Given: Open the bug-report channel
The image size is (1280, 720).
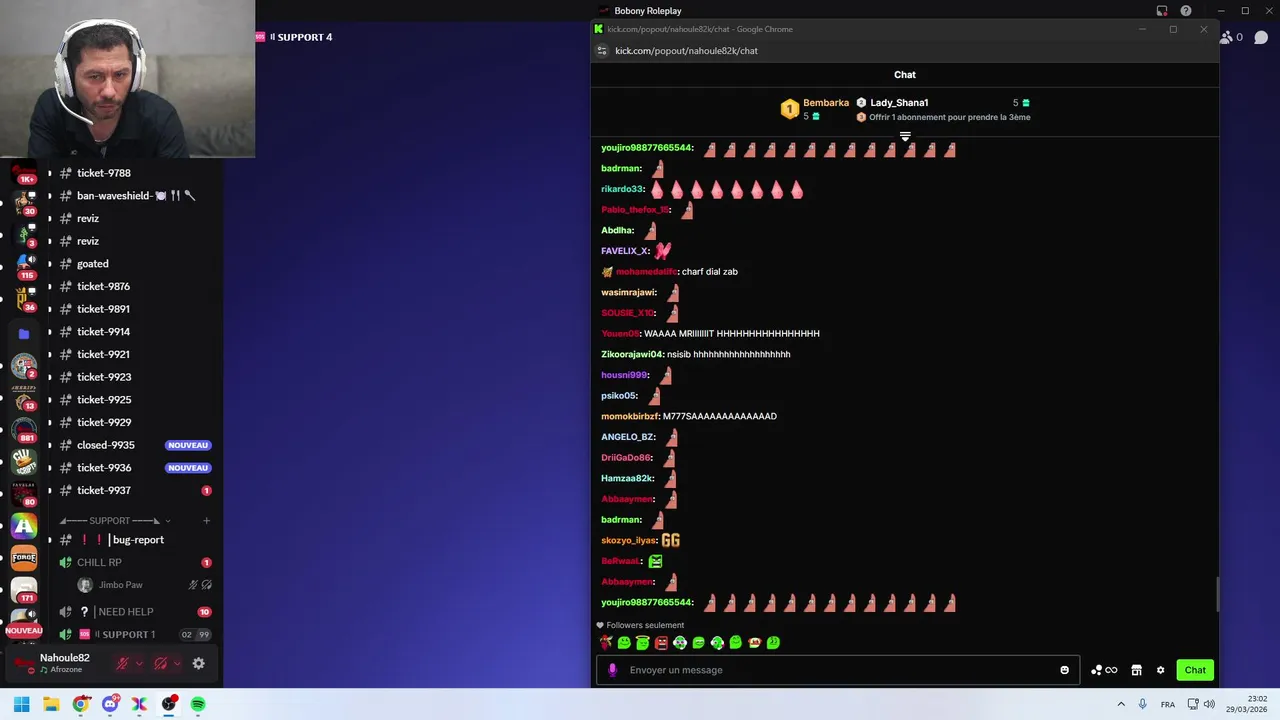Looking at the screenshot, I should [135, 540].
